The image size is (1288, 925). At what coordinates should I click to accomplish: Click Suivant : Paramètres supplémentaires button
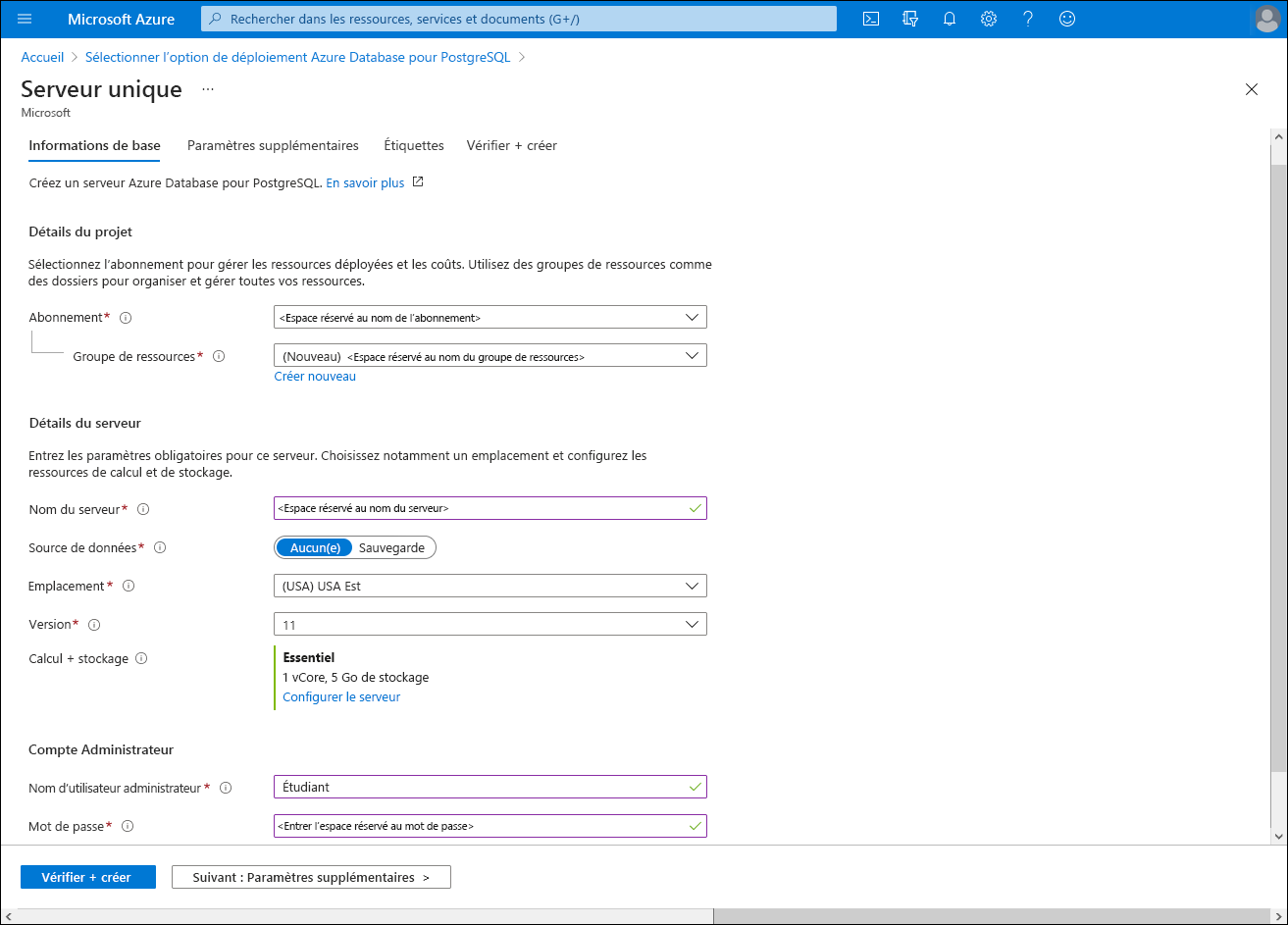(311, 877)
